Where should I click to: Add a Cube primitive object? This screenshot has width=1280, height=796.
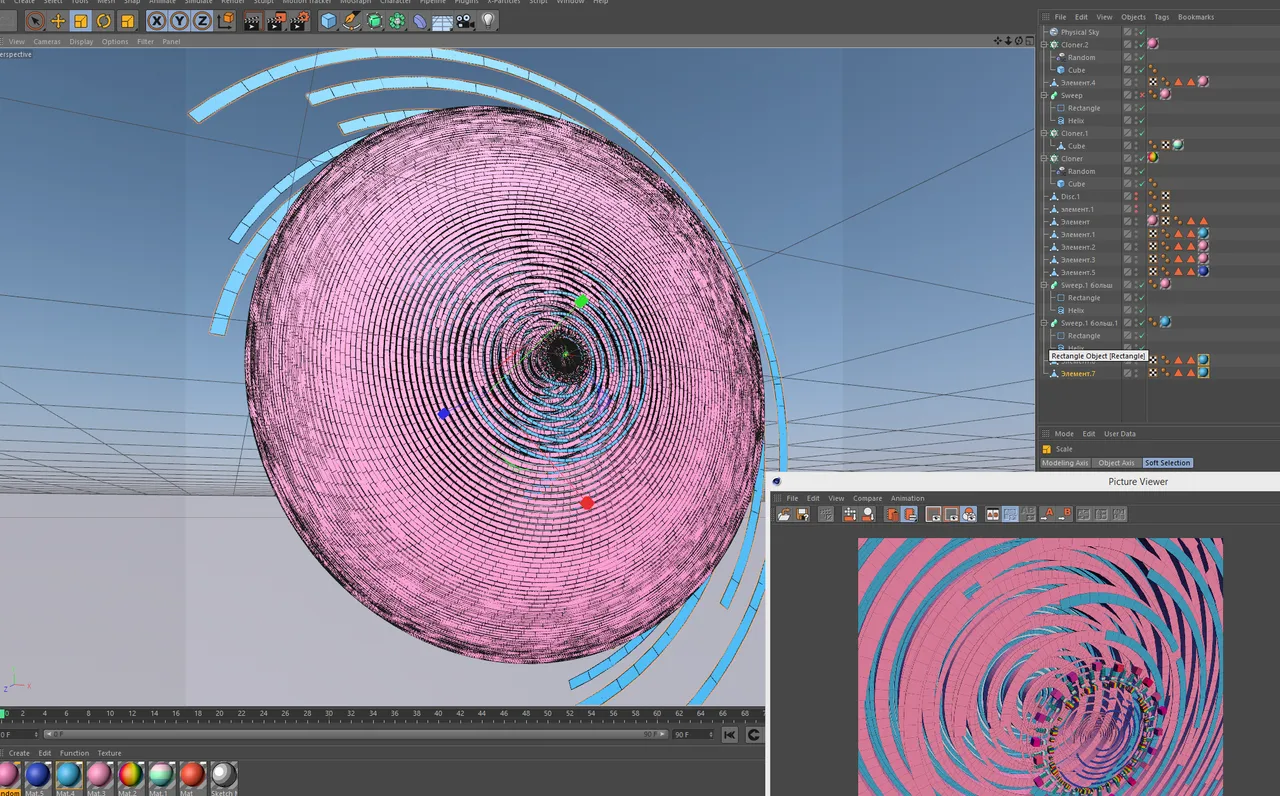(x=328, y=20)
